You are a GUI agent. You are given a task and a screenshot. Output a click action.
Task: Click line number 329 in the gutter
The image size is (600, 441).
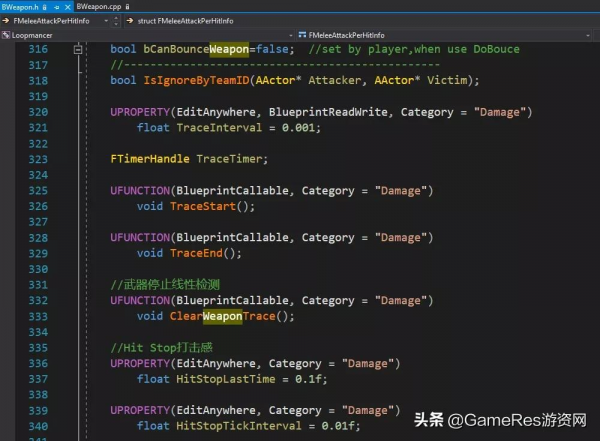(x=38, y=253)
